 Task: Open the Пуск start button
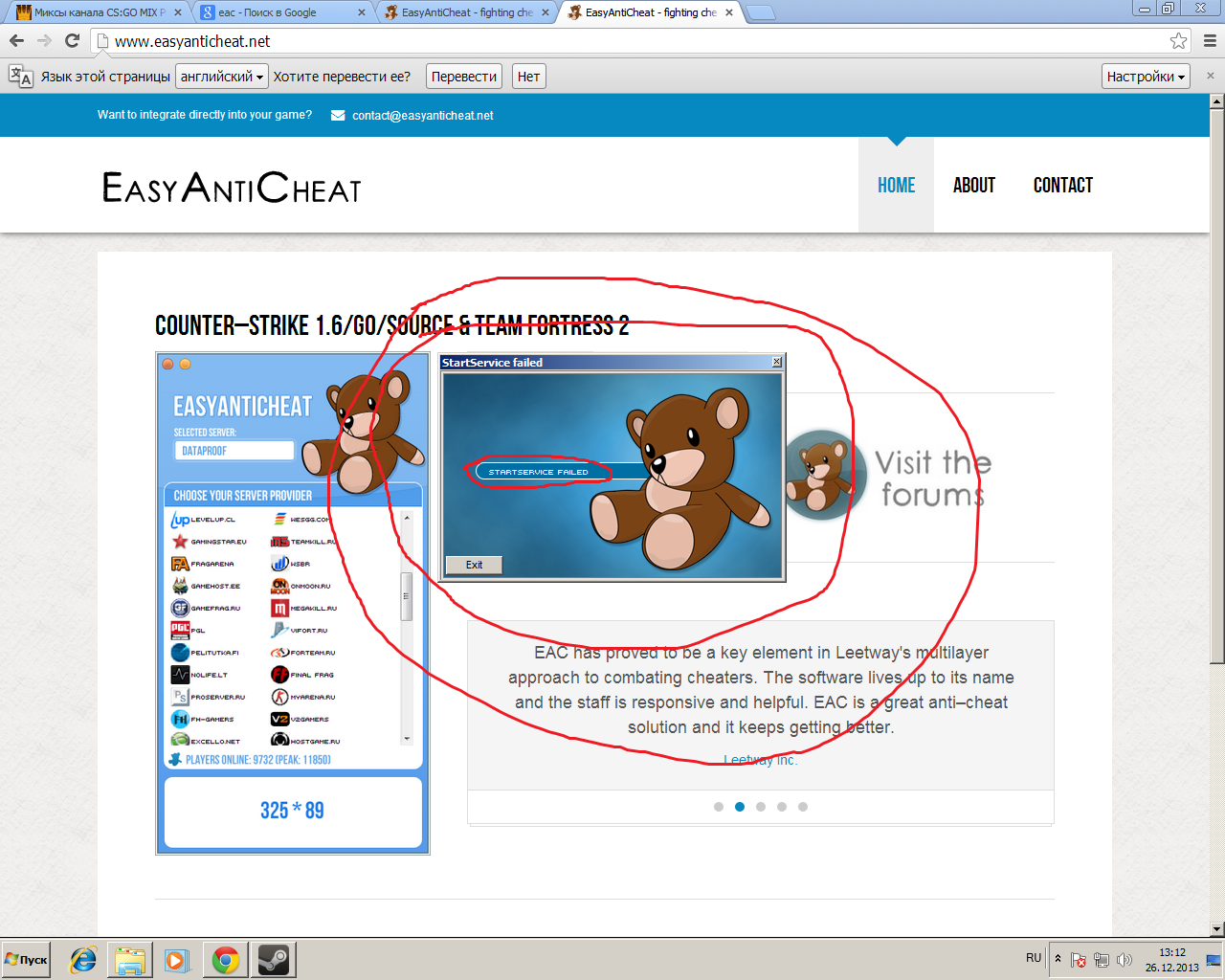27,960
